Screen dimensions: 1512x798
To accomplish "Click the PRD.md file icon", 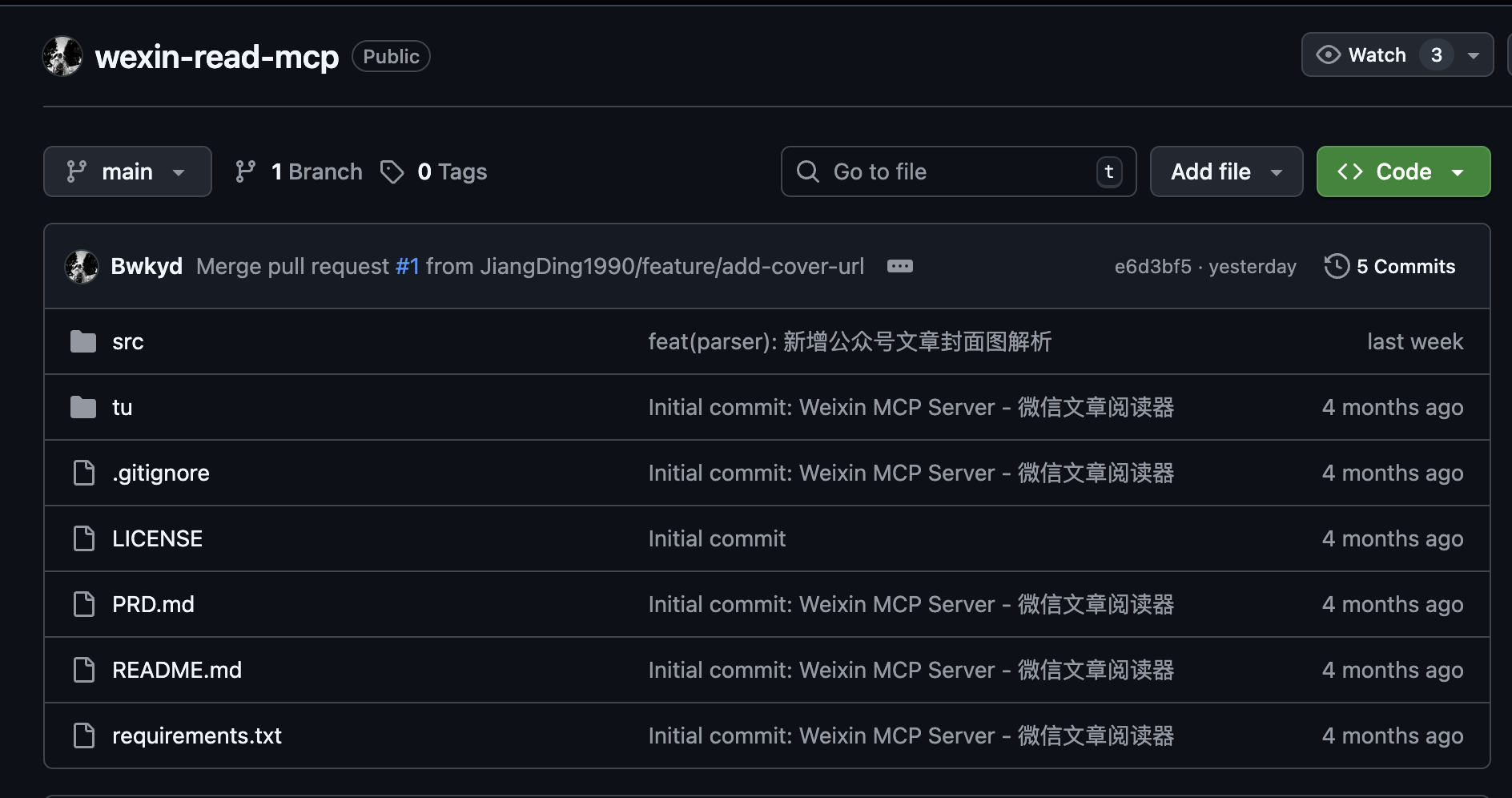I will pyautogui.click(x=84, y=605).
